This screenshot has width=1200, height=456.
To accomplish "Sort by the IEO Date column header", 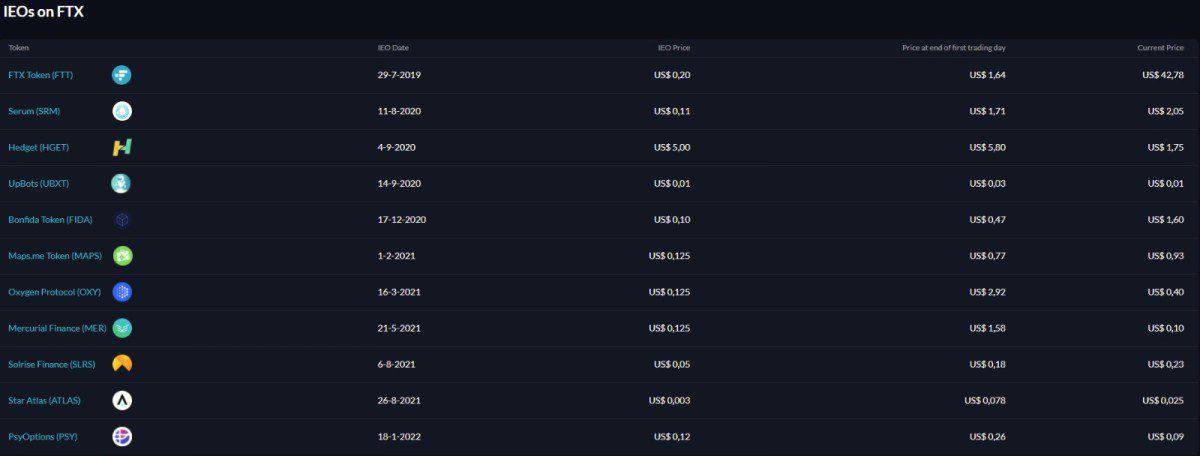I will click(393, 47).
